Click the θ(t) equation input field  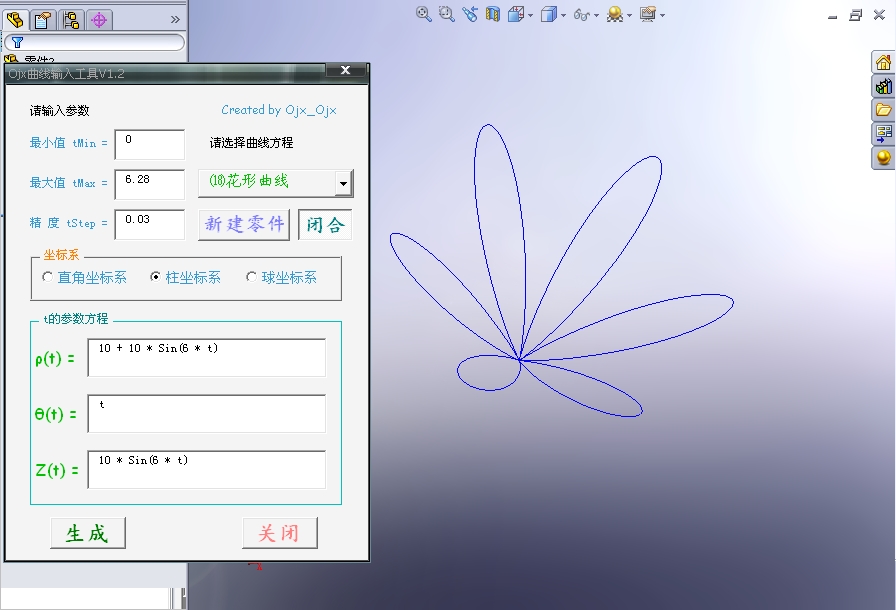(206, 414)
